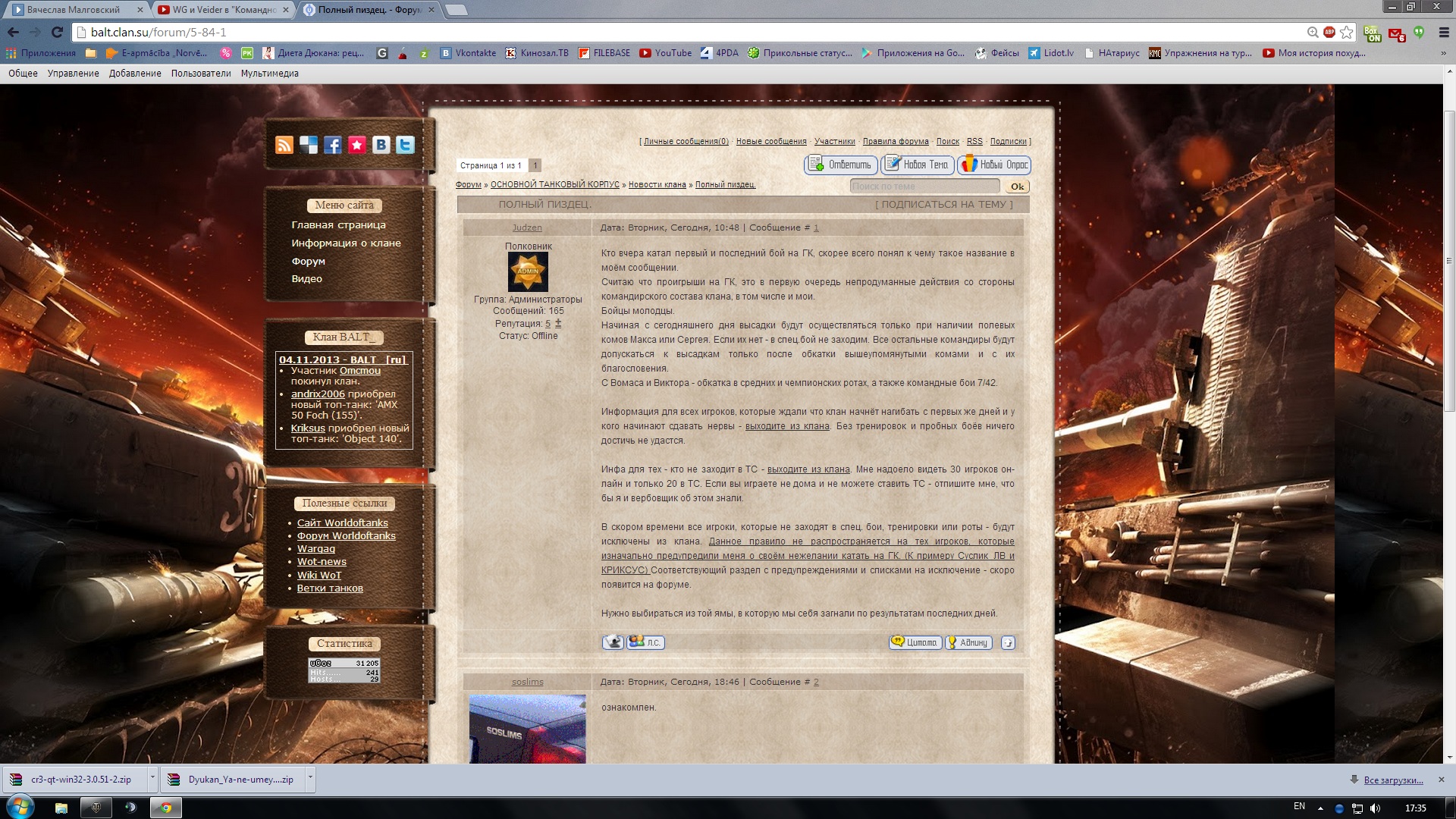Click the Ответить reply button
This screenshot has height=819, width=1456.
(x=841, y=165)
